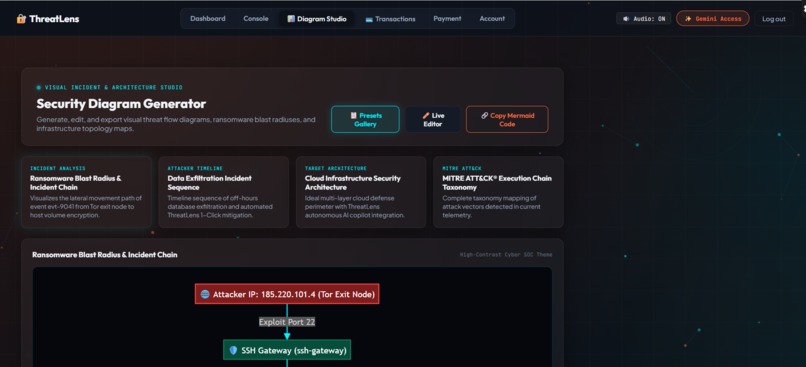Toggle the Audio: ON switch

pos(644,19)
